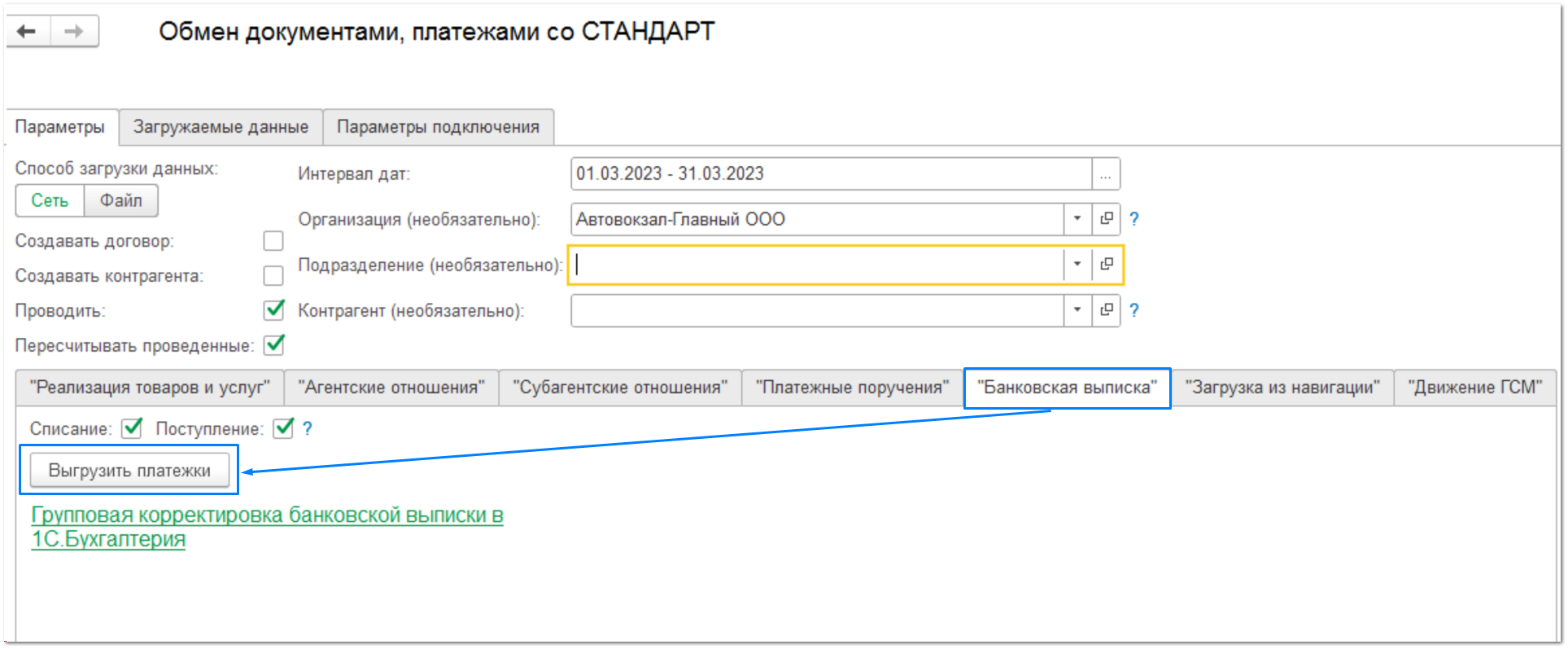Image resolution: width=1568 pixels, height=649 pixels.
Task: Enable the Создавать контрагента checkbox
Action: click(273, 276)
